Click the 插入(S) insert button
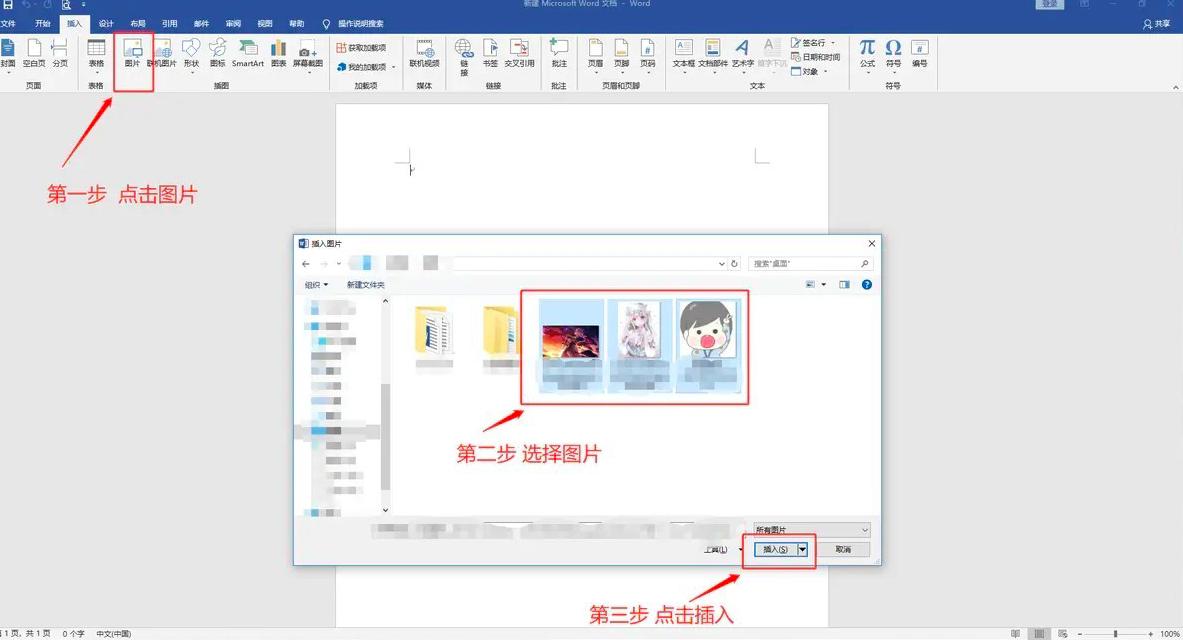Screen dimensions: 1183x640 click(776, 549)
